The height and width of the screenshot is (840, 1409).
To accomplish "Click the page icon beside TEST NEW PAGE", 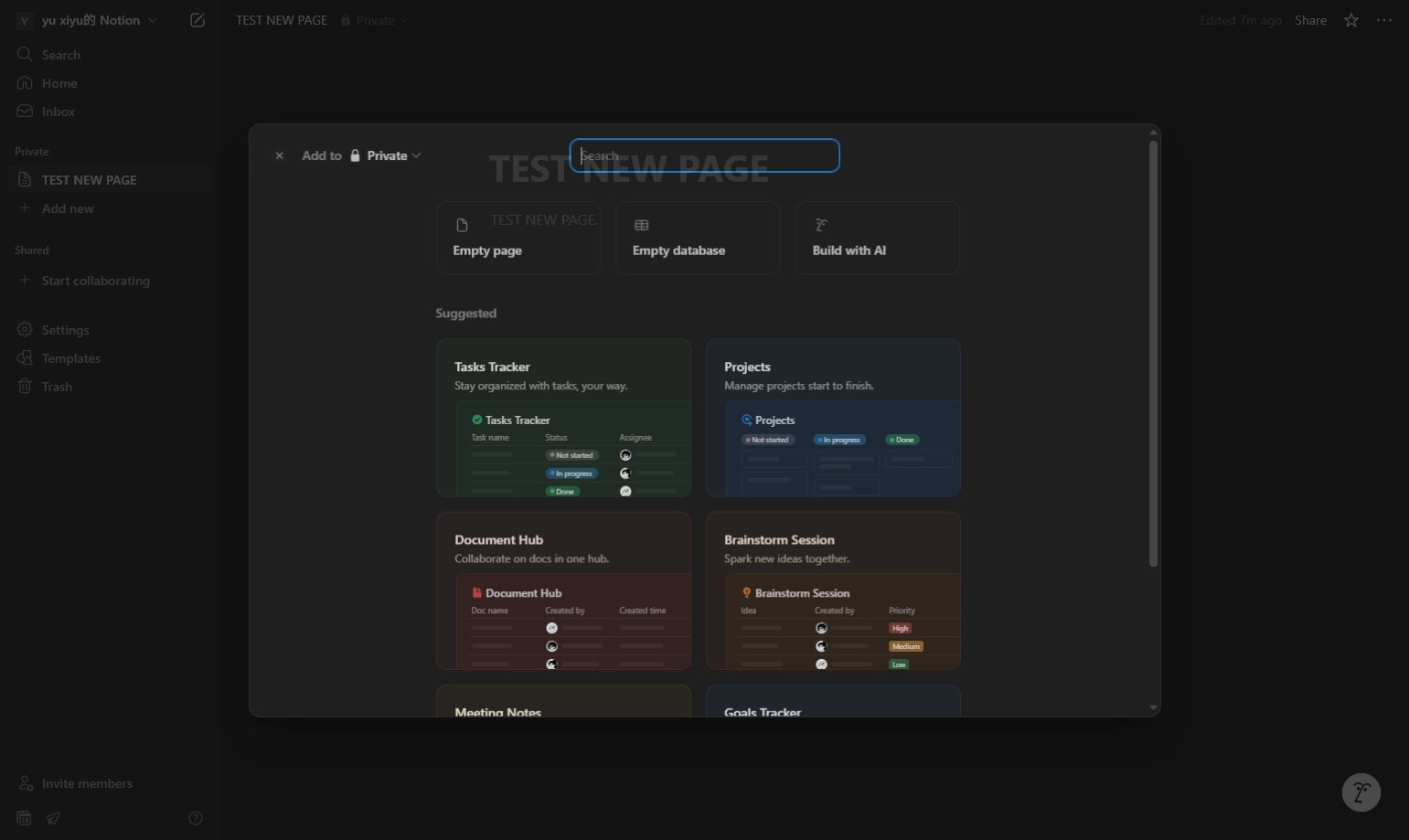I will 25,180.
